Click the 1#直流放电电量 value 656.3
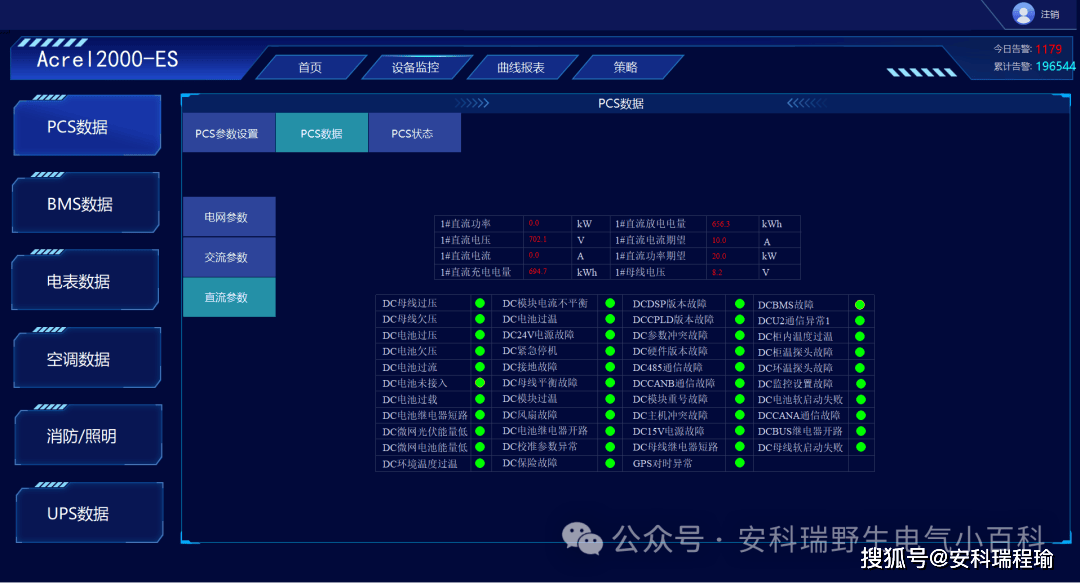Image resolution: width=1080 pixels, height=583 pixels. pos(720,224)
